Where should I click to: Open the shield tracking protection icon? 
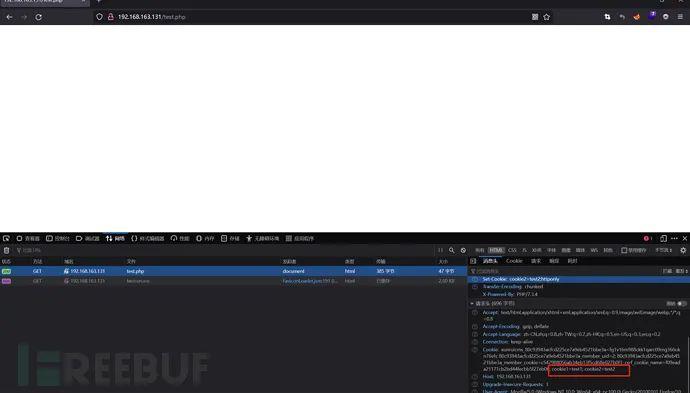click(99, 17)
